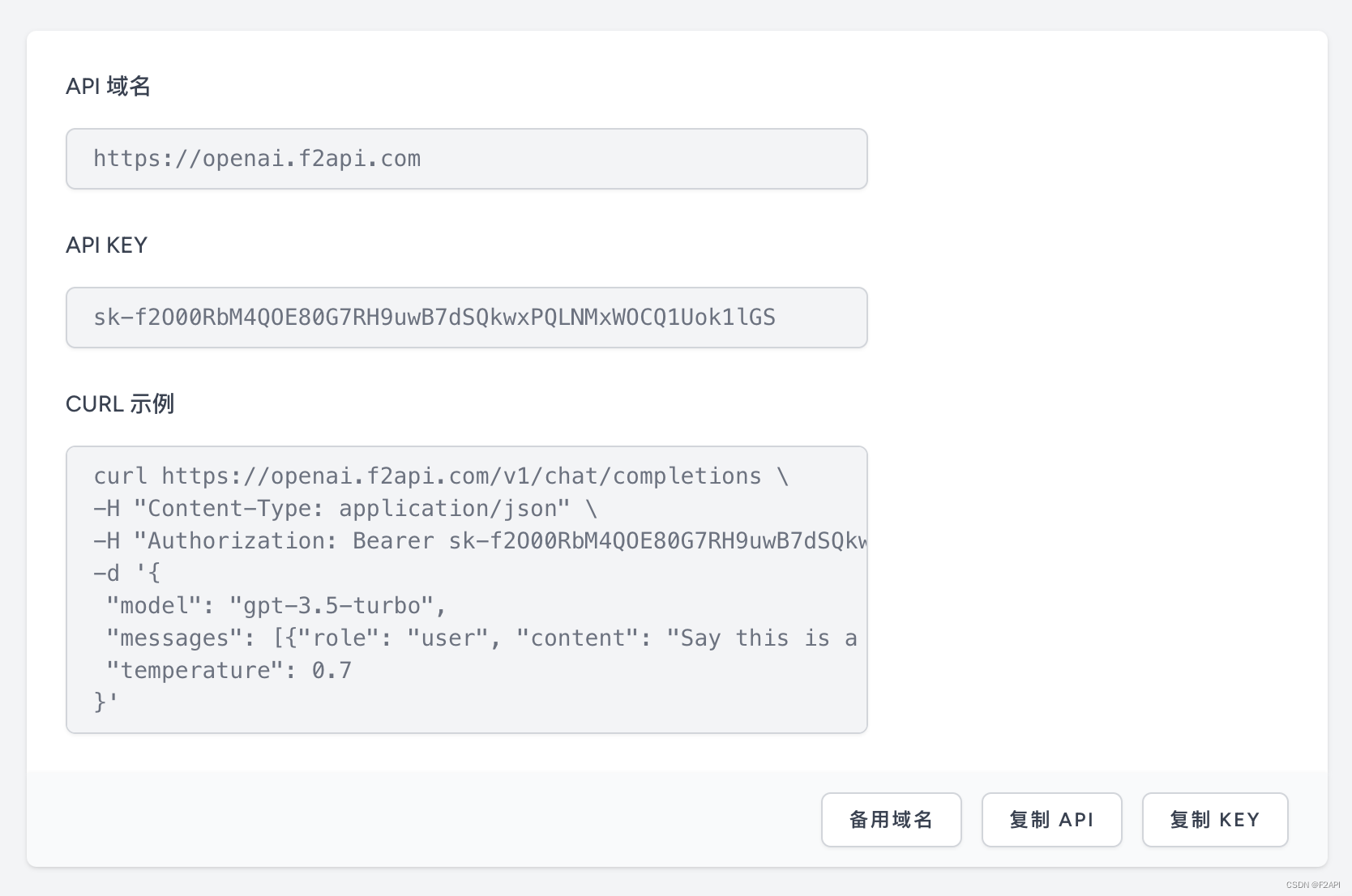
Task: Focus the API KEY field
Action: 467,318
